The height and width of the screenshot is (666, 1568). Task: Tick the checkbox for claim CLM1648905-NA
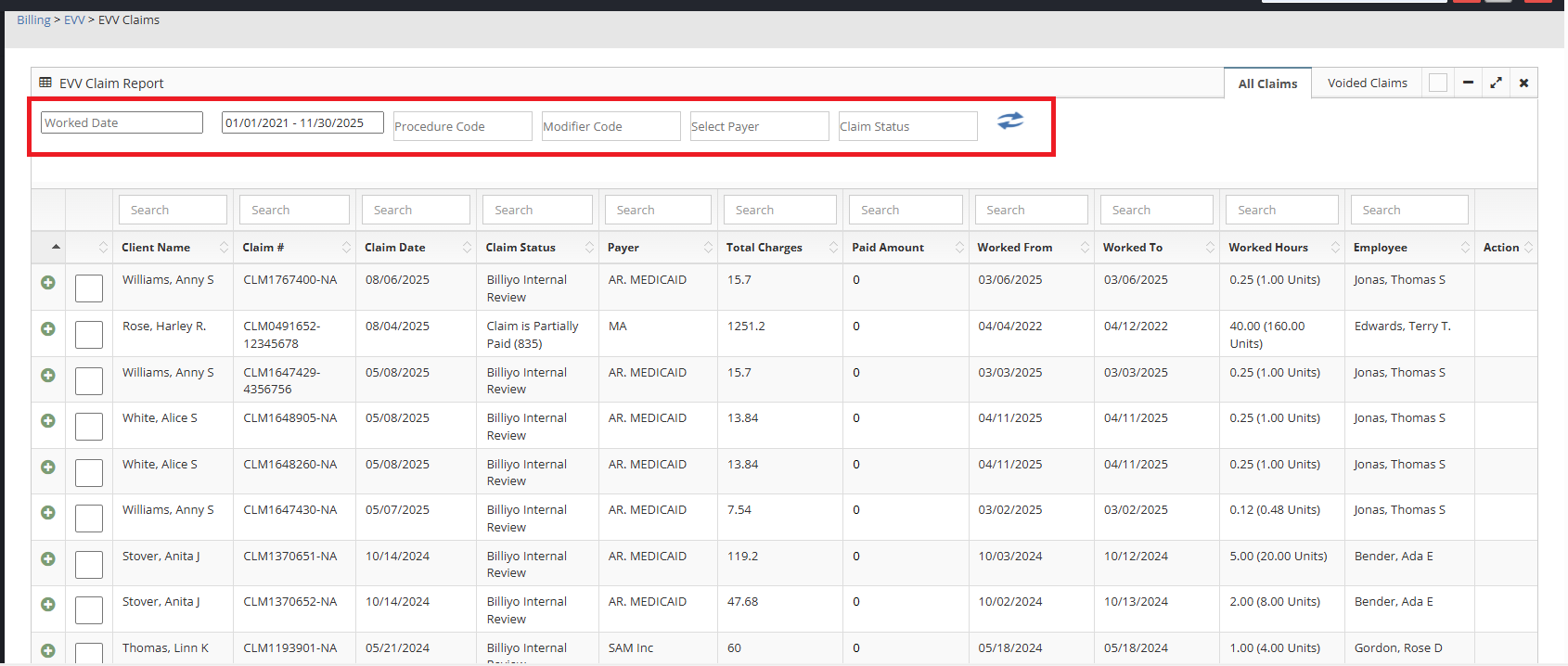(x=89, y=427)
